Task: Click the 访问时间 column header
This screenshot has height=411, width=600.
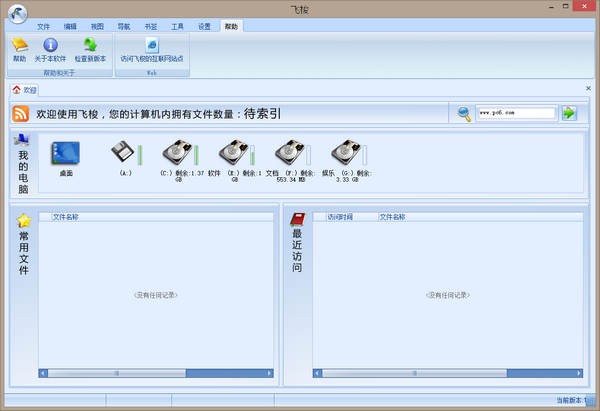Action: (x=340, y=217)
